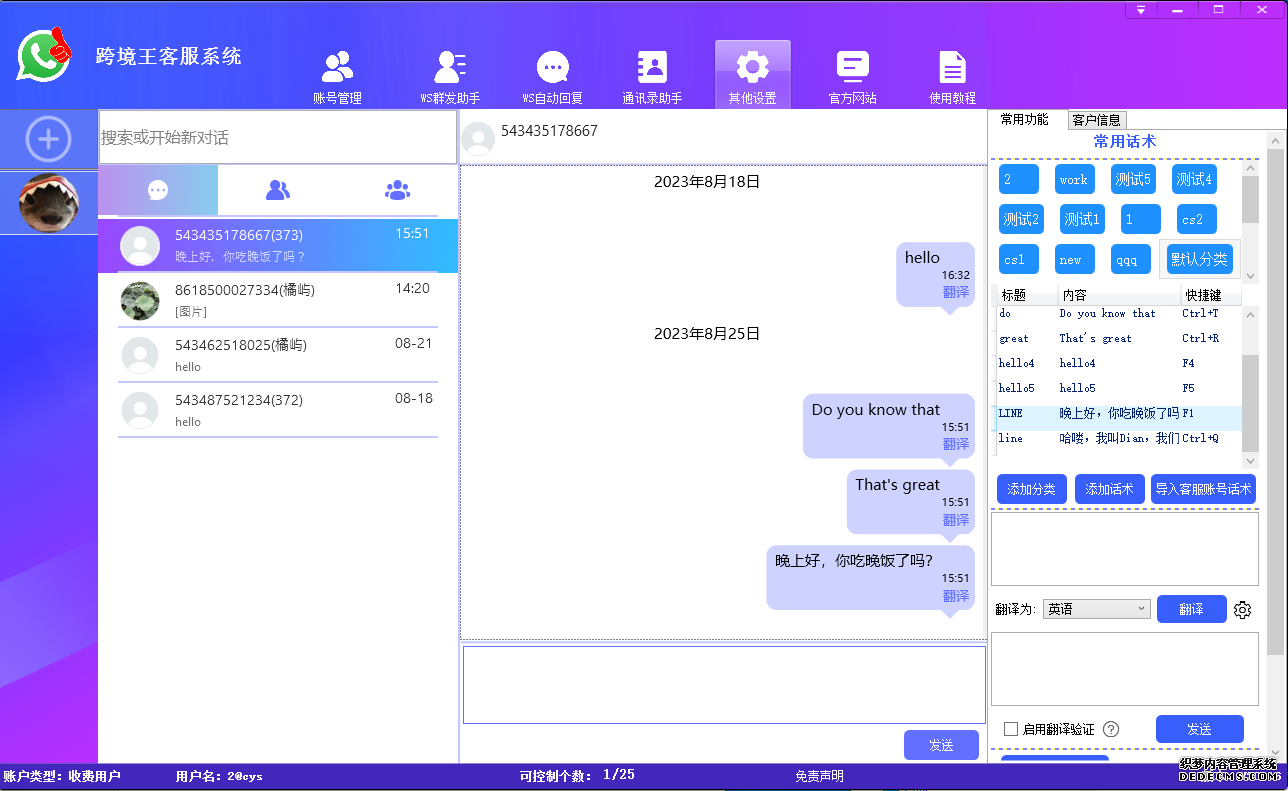Open translation settings via gear icon
1288x791 pixels.
(1242, 609)
